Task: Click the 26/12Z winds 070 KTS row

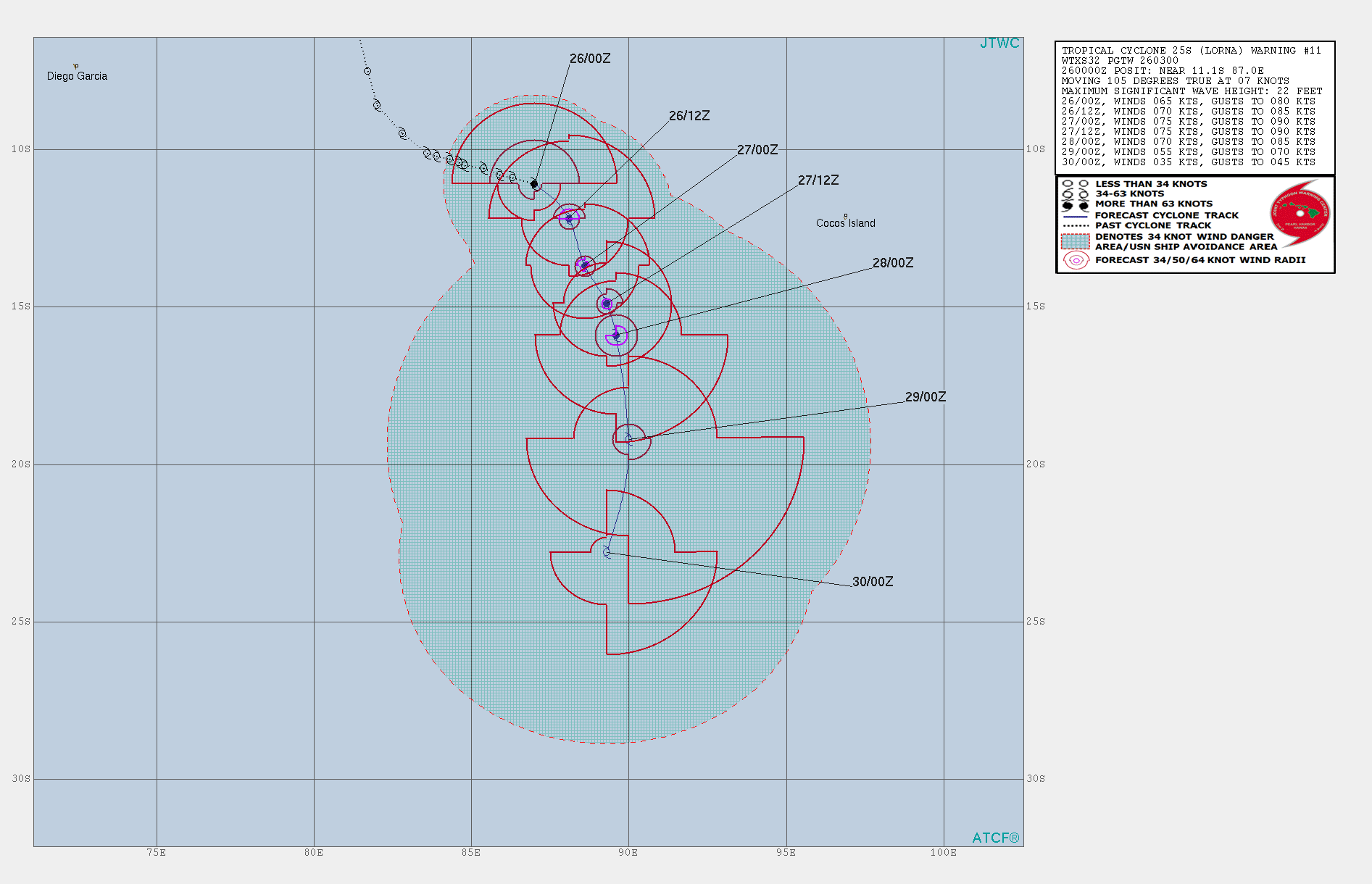Action: (x=1189, y=112)
